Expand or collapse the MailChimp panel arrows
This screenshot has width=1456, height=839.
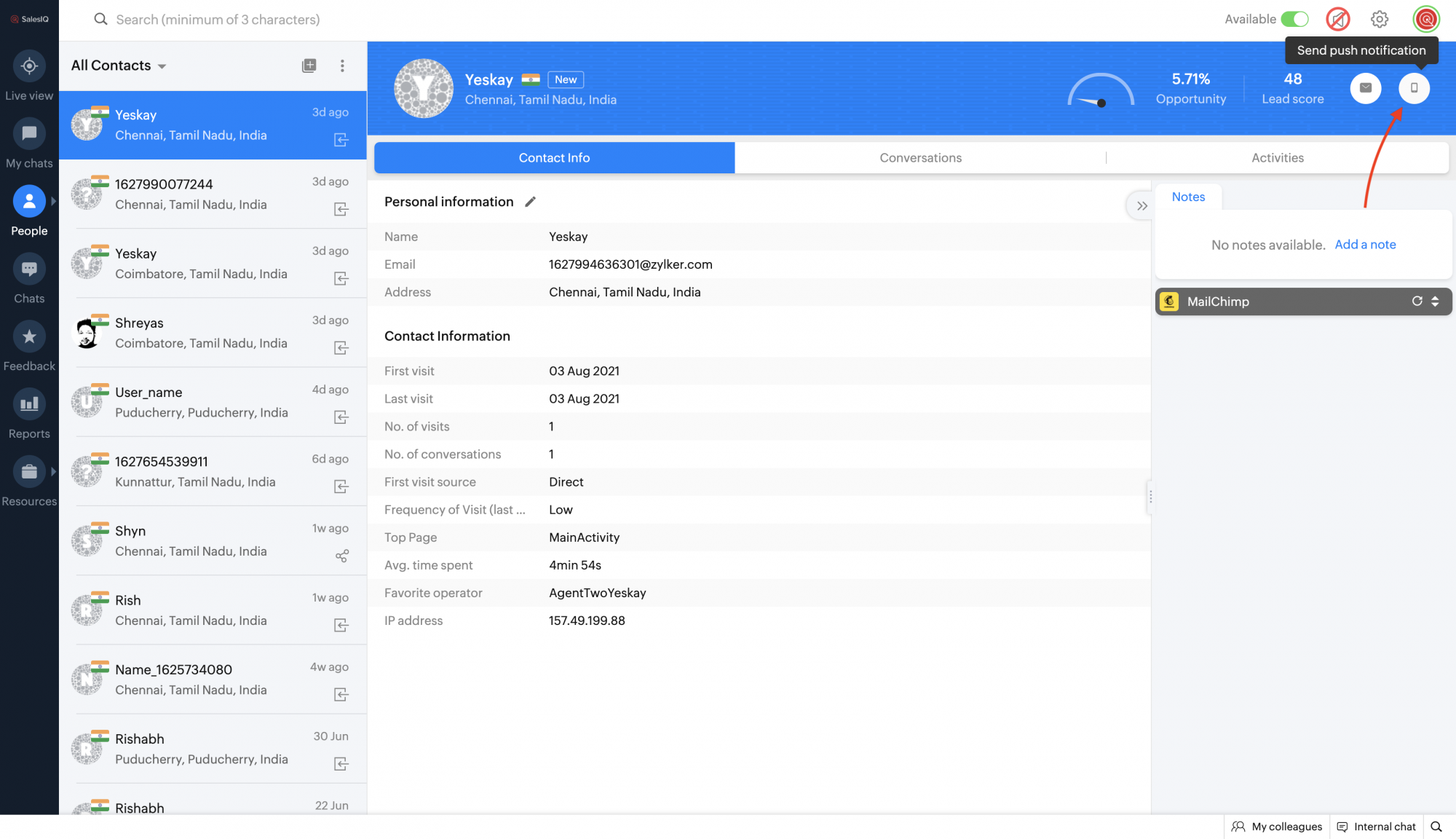[x=1435, y=302]
